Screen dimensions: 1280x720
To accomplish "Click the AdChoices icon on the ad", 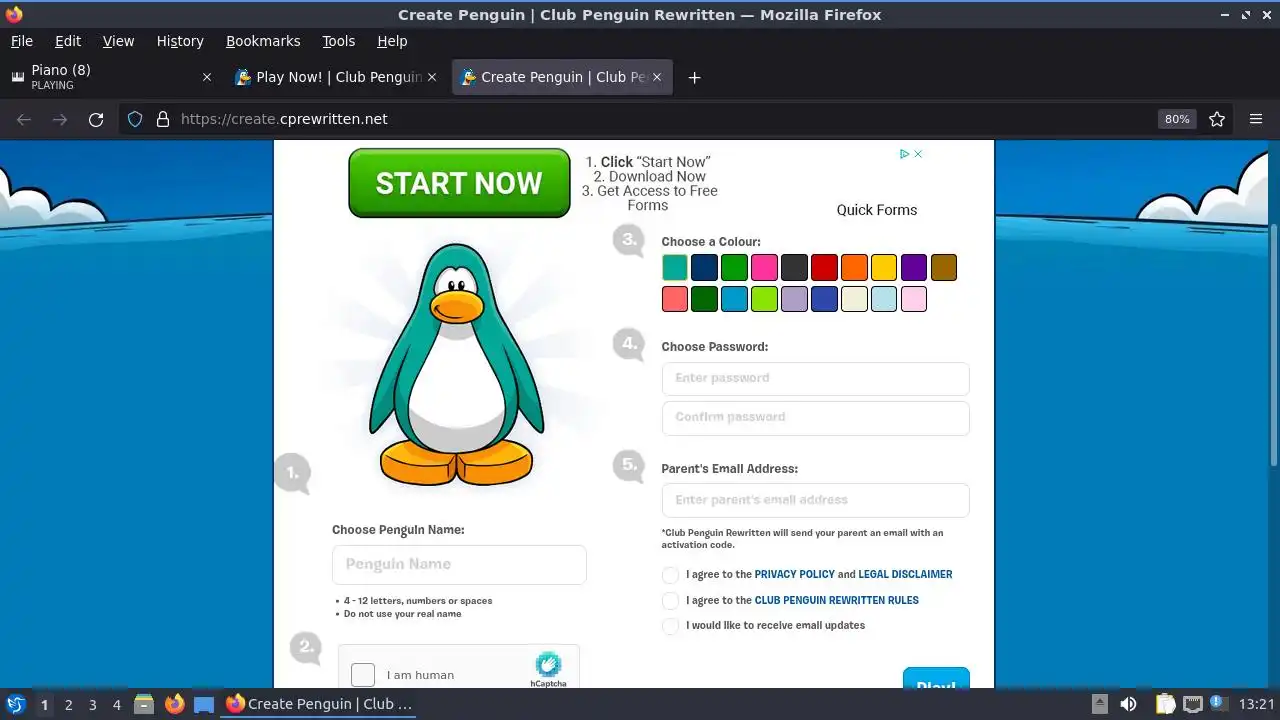I will [904, 154].
